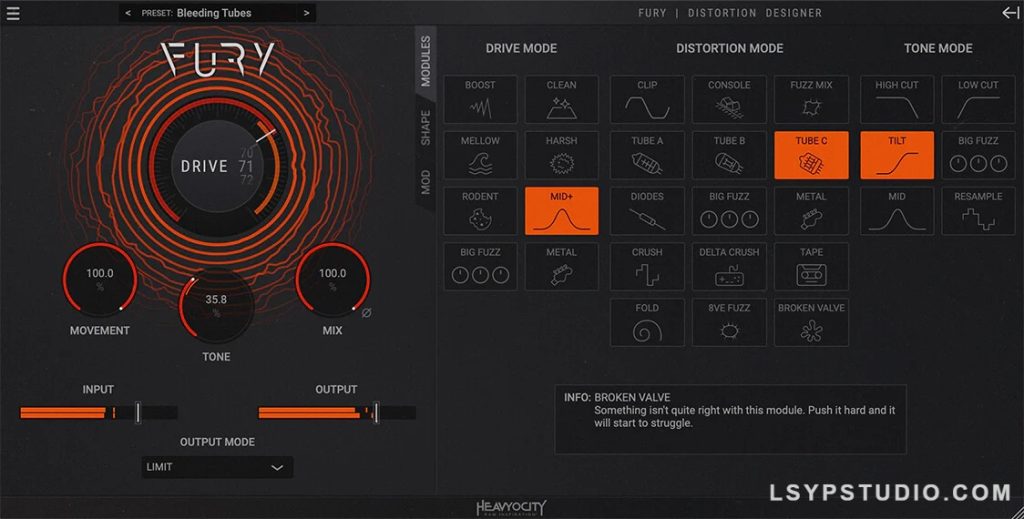Choose the DIODES distortion module

(x=647, y=211)
